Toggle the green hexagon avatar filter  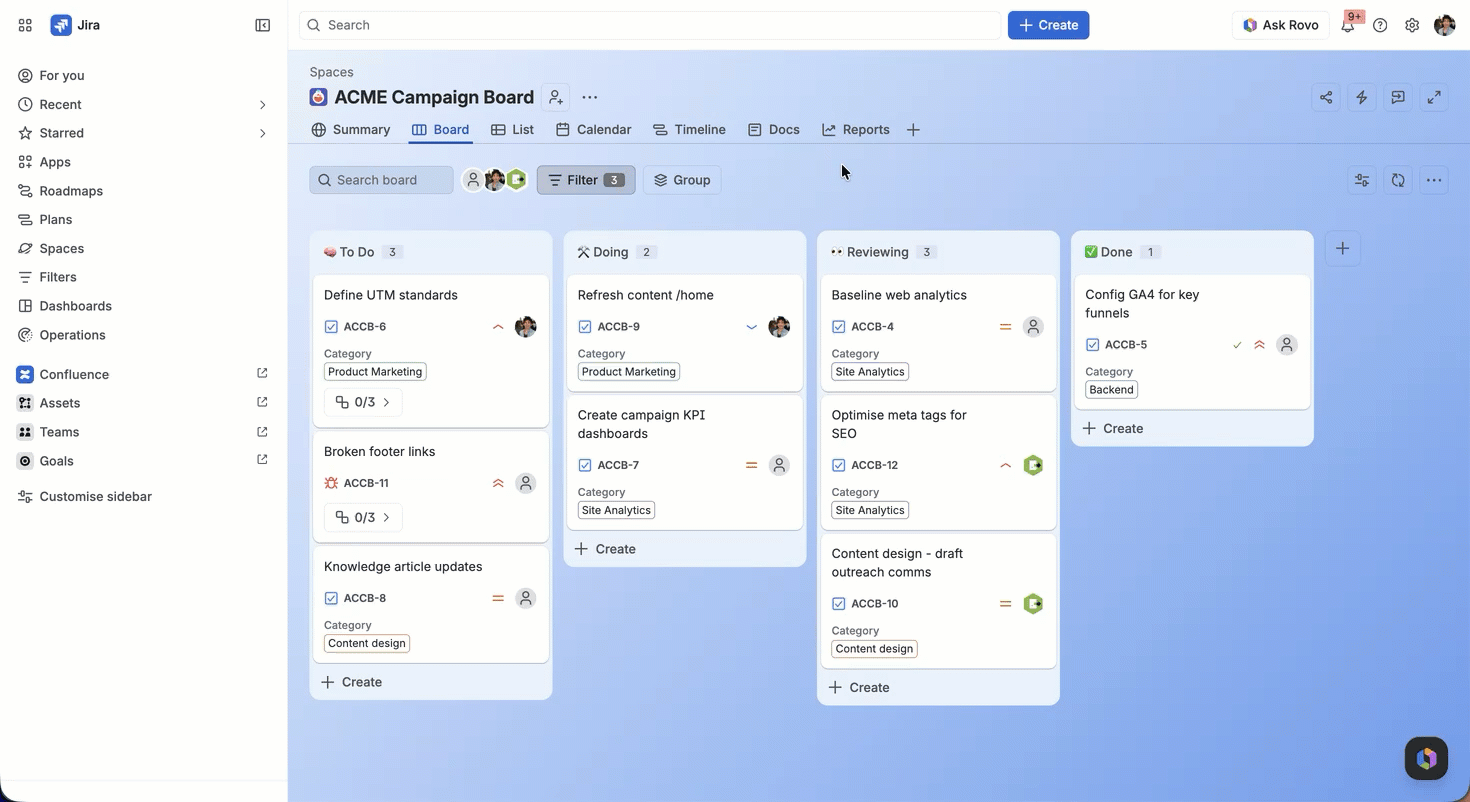[x=516, y=180]
